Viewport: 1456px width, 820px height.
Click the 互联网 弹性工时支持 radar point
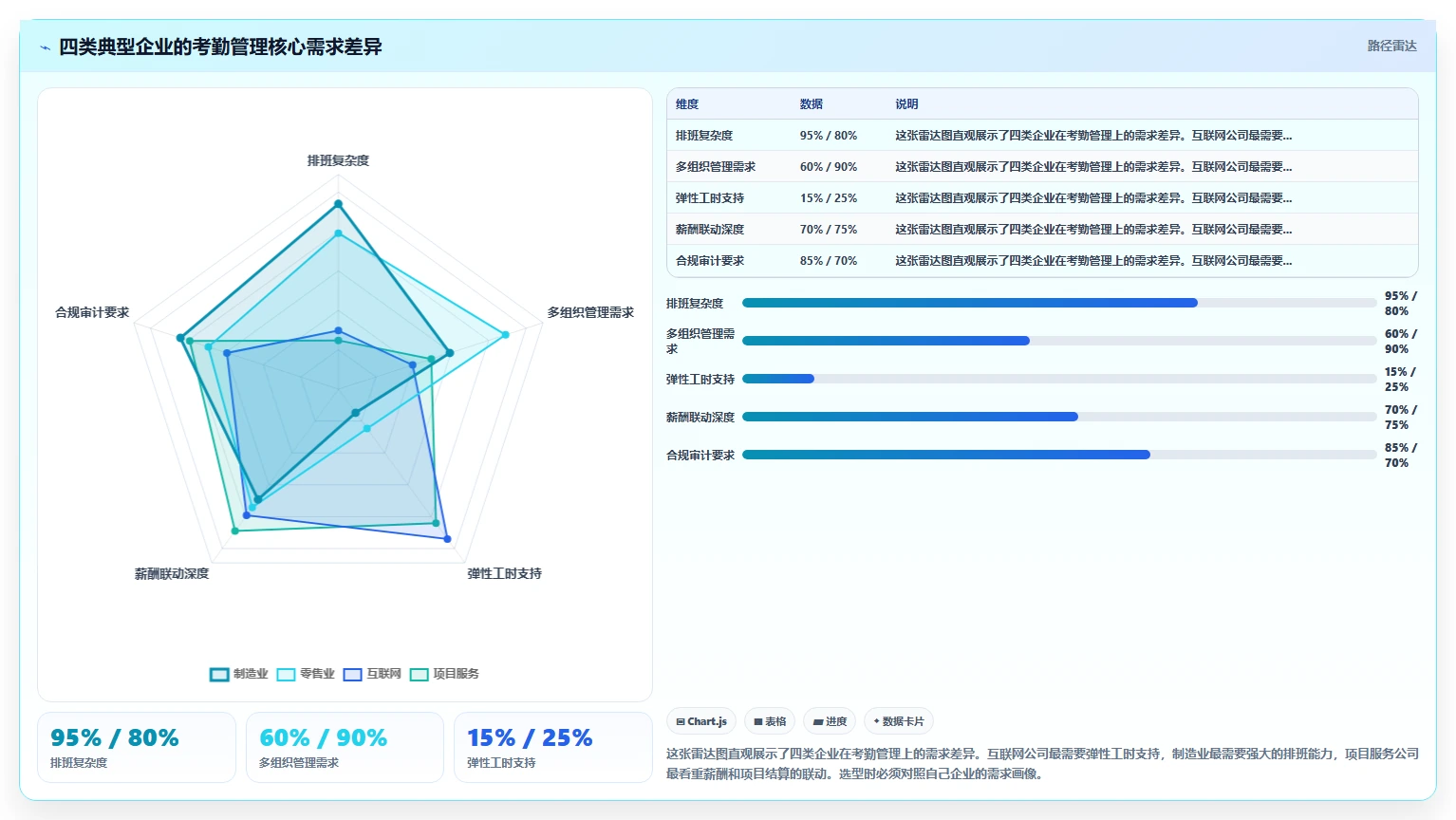point(447,539)
